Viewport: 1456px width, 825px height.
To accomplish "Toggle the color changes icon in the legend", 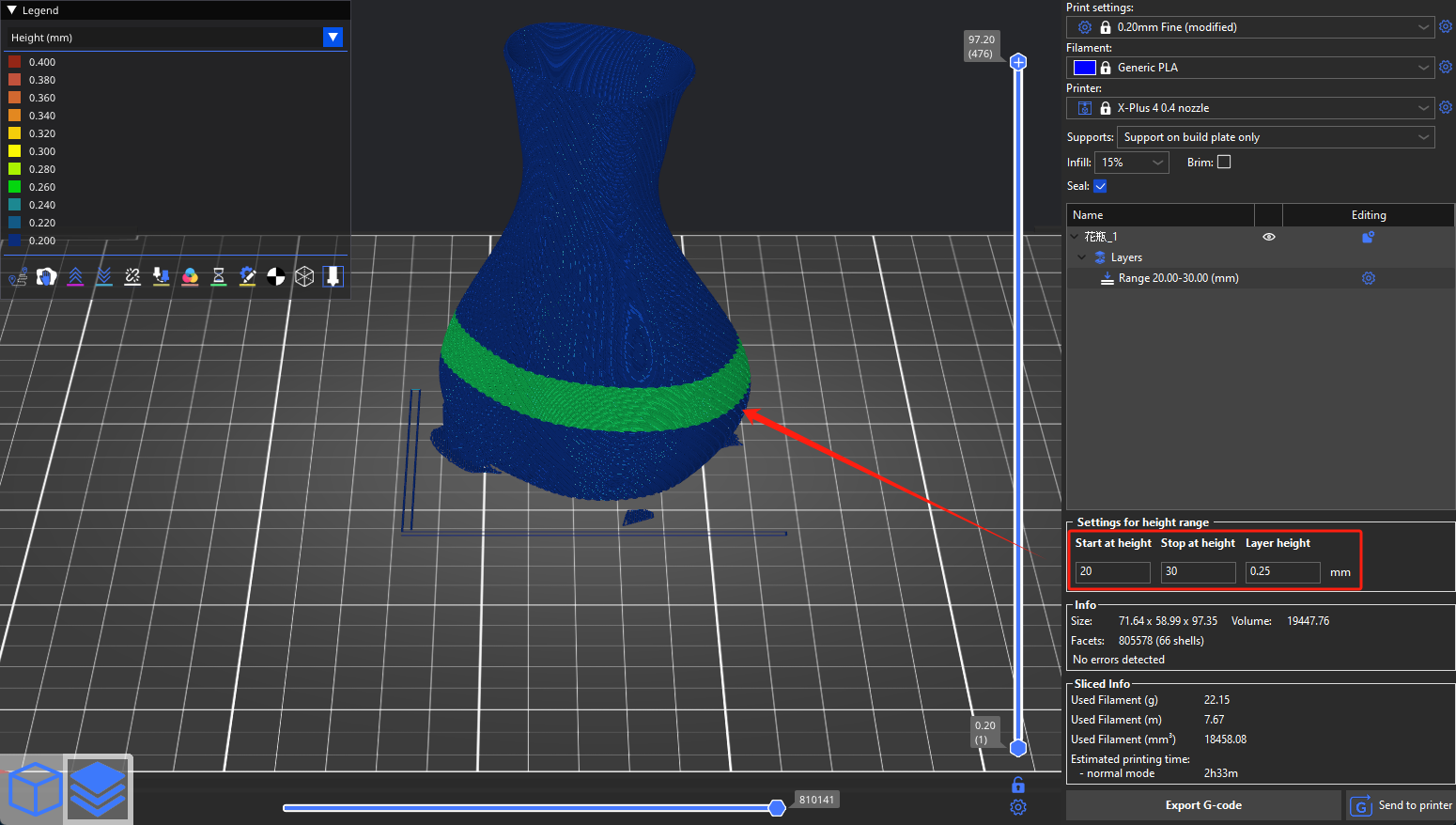I will click(190, 276).
